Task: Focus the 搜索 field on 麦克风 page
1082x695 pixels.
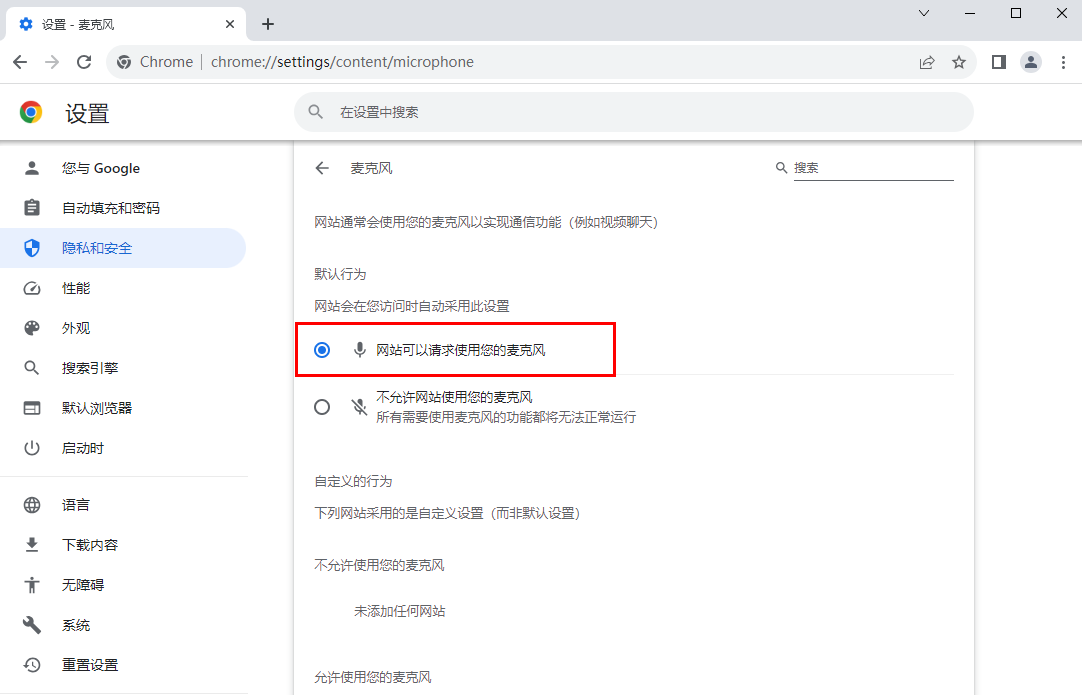Action: (874, 168)
